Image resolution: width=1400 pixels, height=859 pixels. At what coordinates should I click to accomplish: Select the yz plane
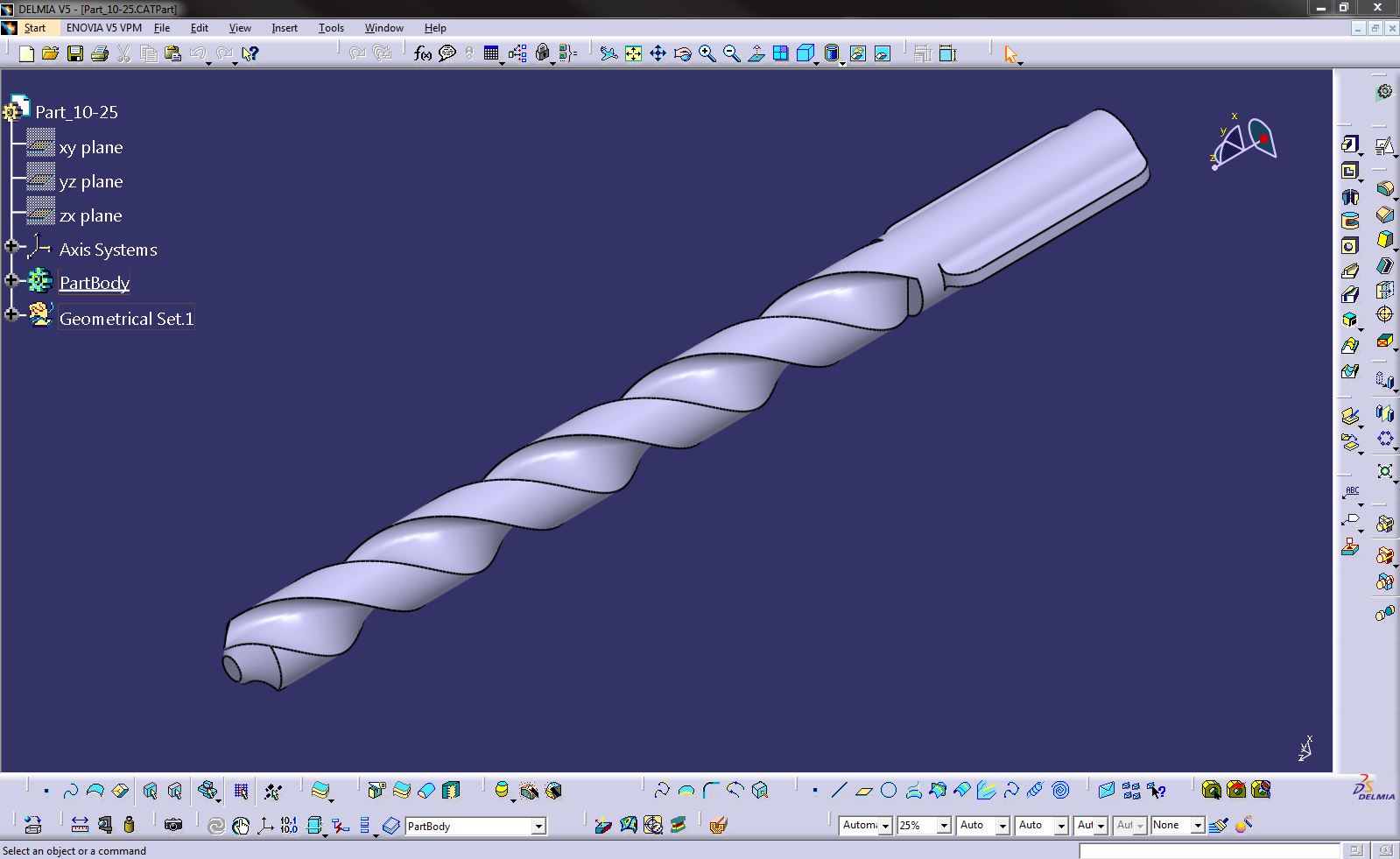click(x=91, y=181)
